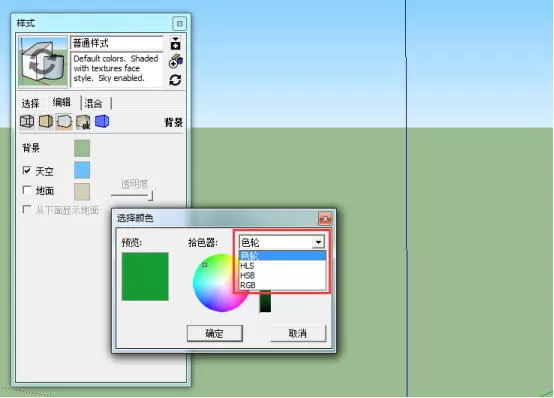Click the style description text box

point(117,70)
